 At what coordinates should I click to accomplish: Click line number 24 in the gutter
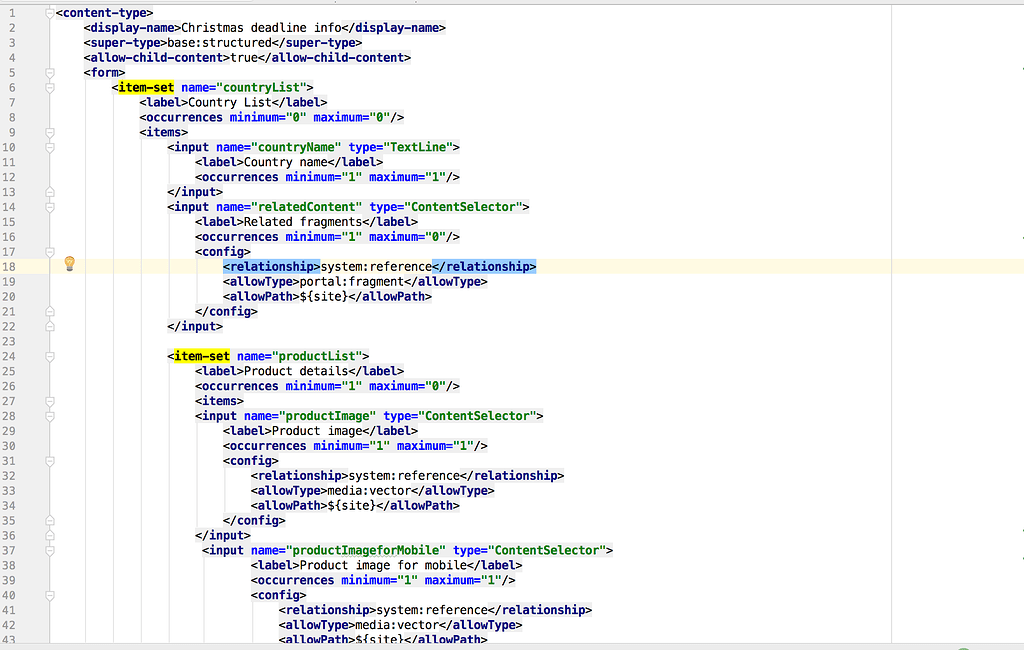tap(10, 356)
